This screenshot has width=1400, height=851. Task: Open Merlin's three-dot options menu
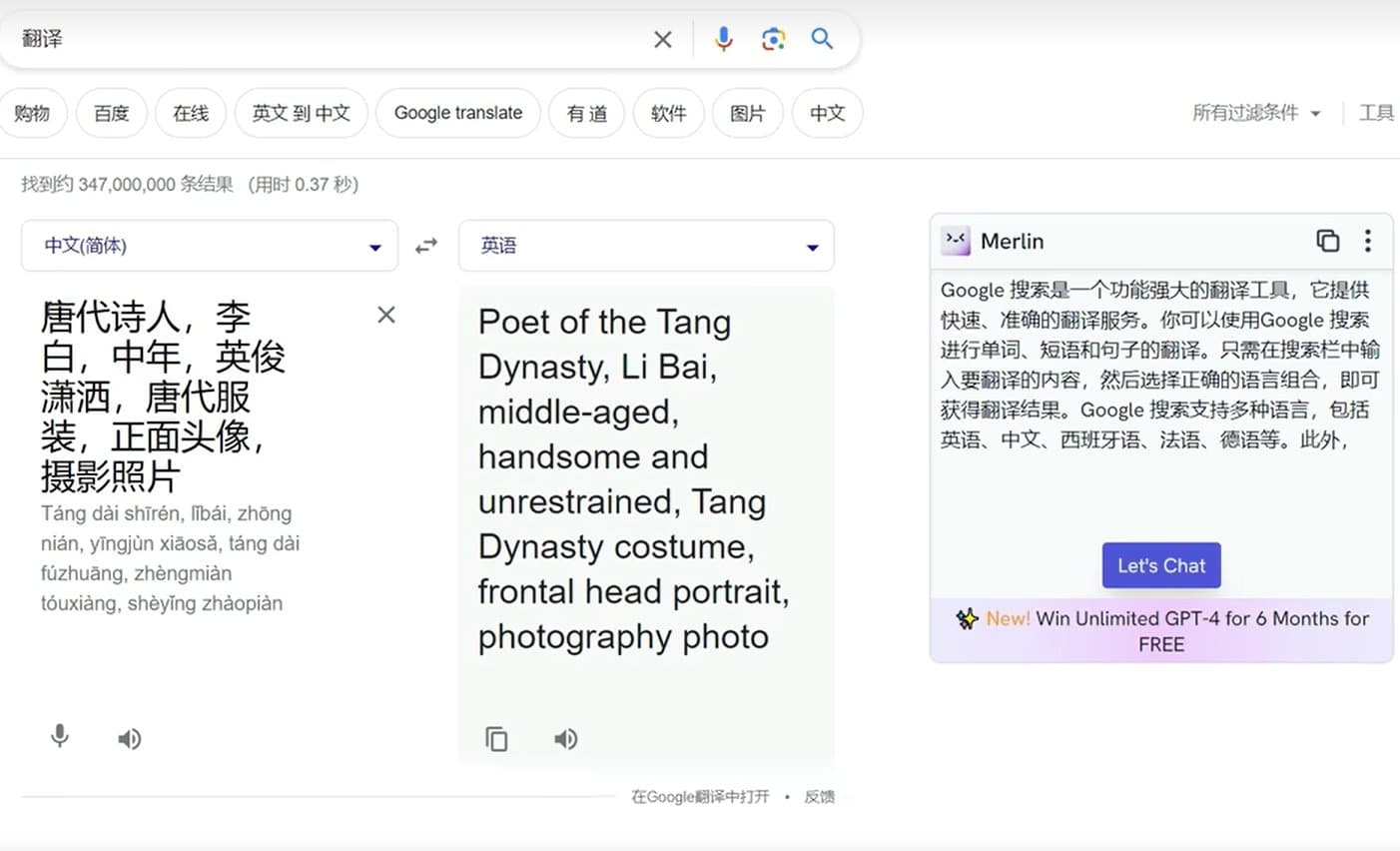[1368, 241]
